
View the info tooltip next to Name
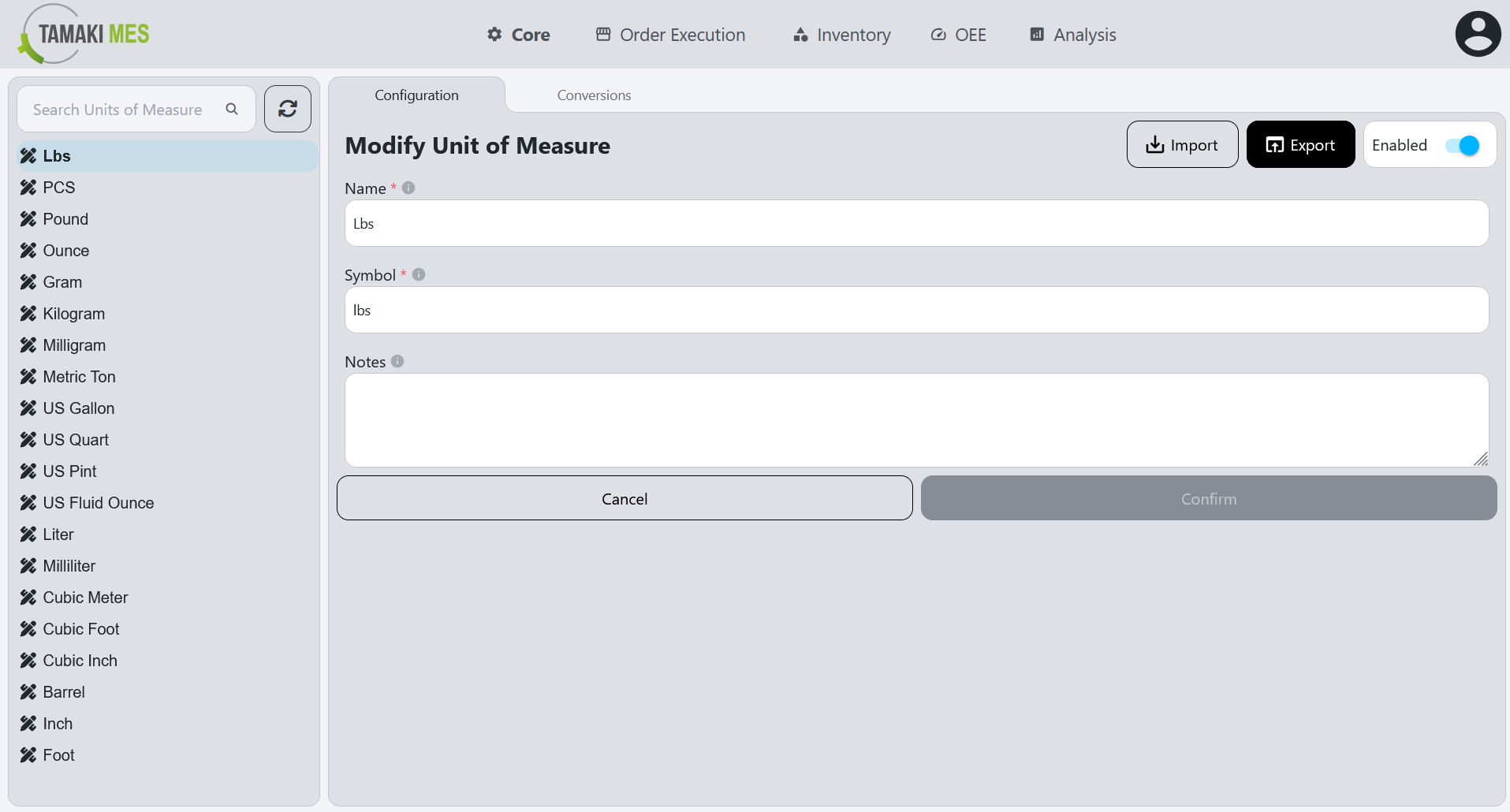(408, 188)
